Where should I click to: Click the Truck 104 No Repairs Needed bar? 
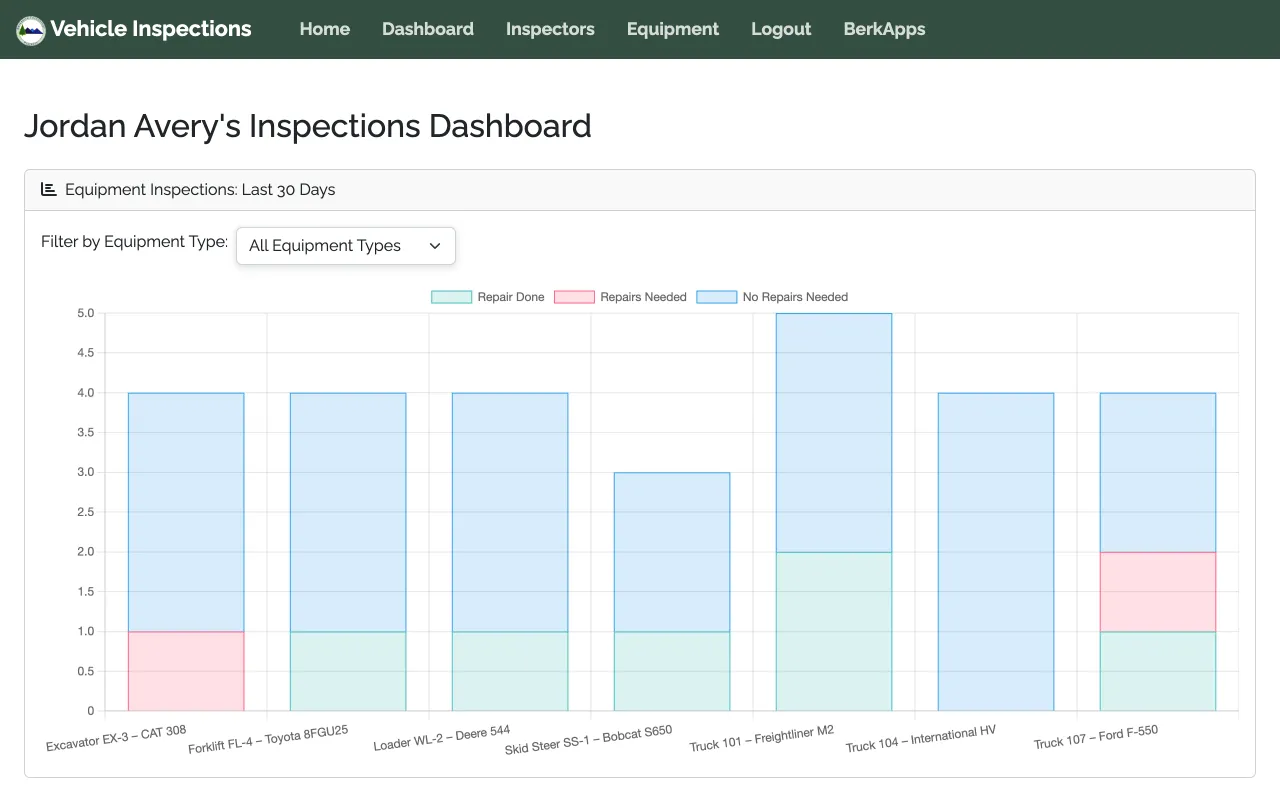996,552
